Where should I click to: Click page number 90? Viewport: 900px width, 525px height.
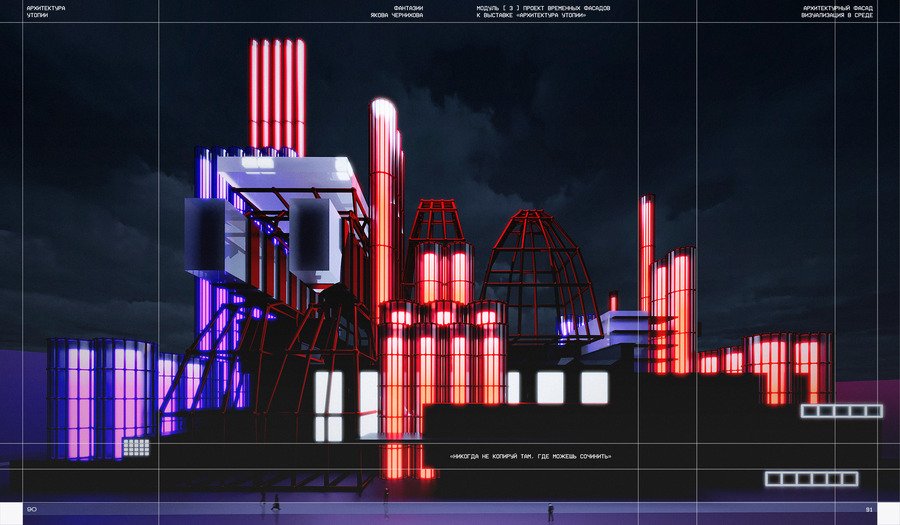[x=32, y=510]
